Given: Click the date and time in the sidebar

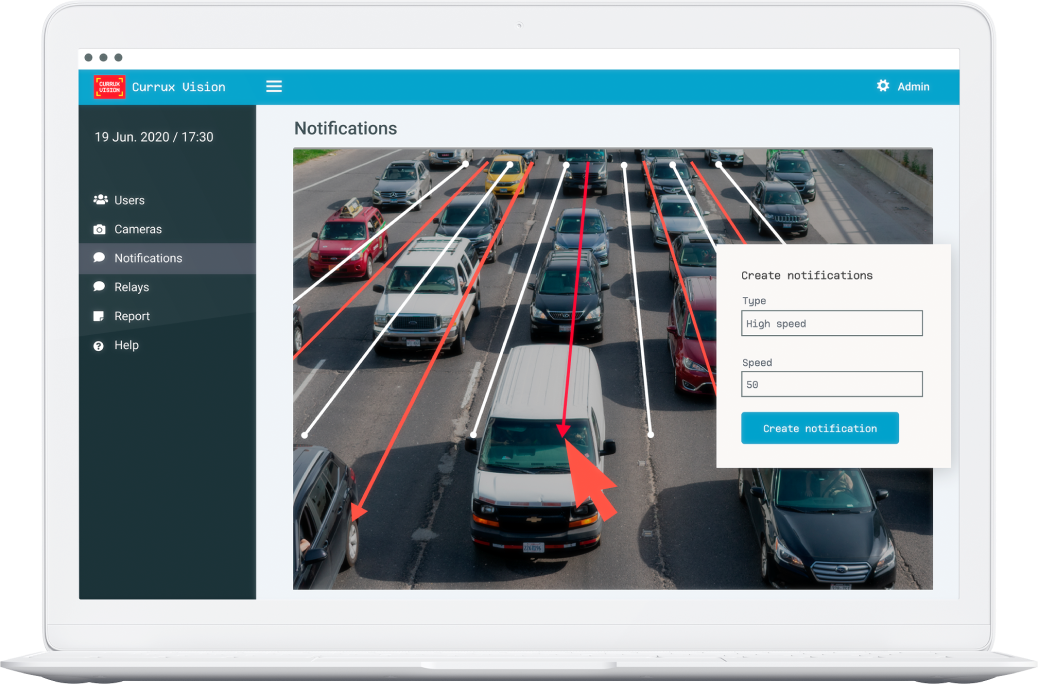Looking at the screenshot, I should 154,137.
